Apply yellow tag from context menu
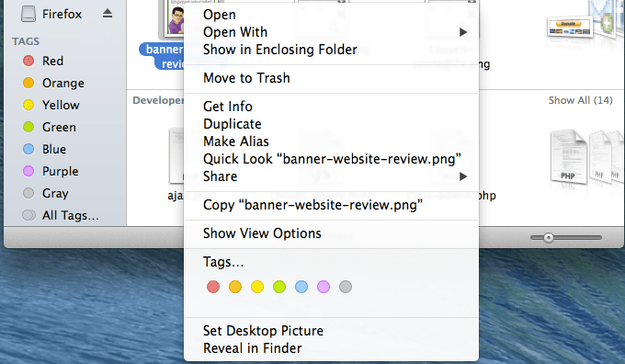The height and width of the screenshot is (364, 625). [x=257, y=287]
